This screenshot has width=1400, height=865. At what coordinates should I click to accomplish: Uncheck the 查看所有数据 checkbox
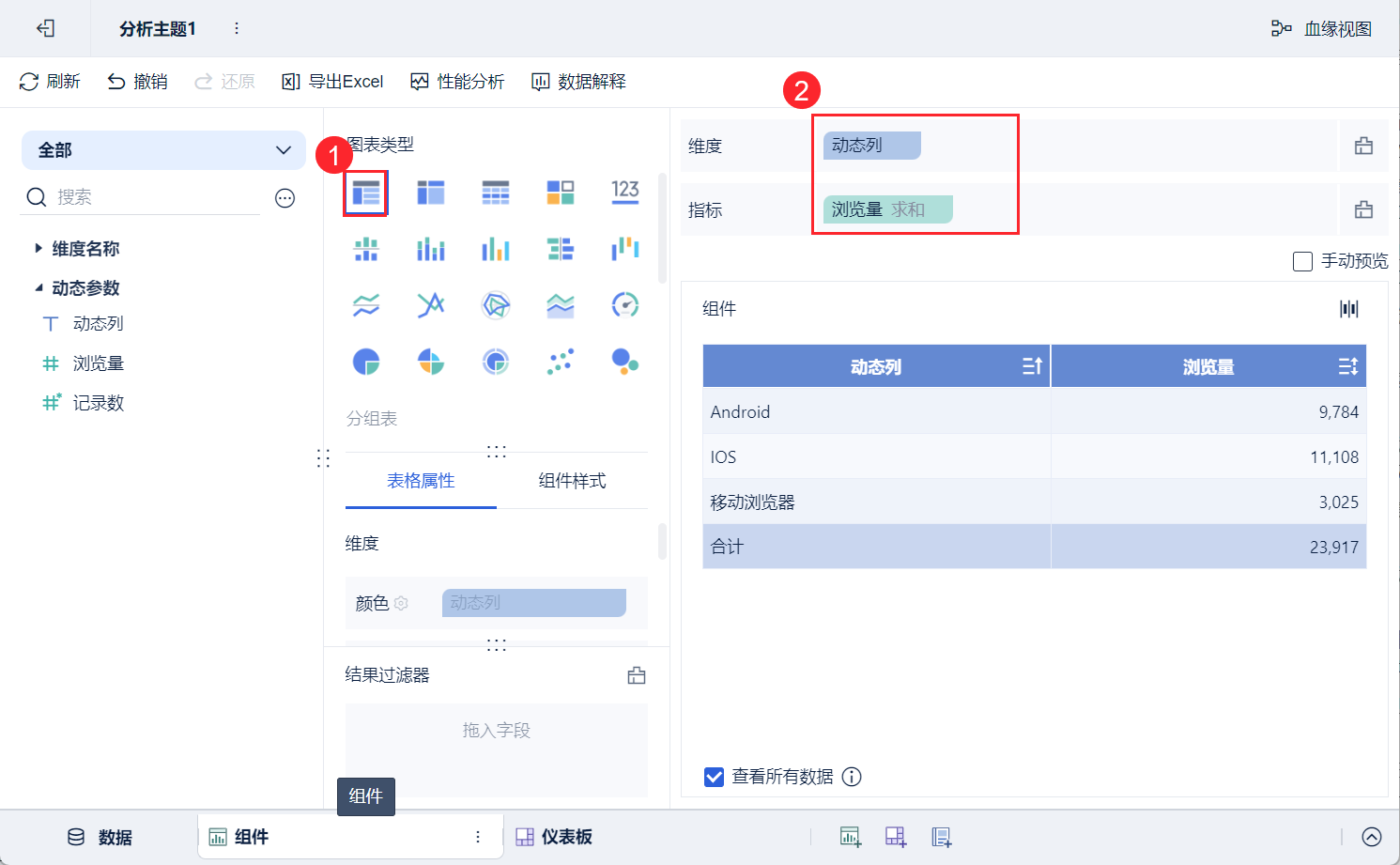point(714,777)
